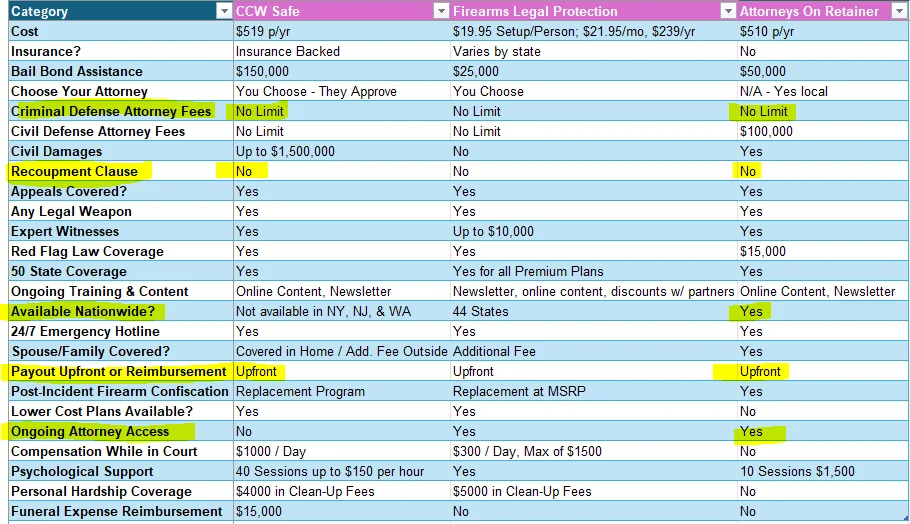Select the CCW Safe header cell

[342, 11]
